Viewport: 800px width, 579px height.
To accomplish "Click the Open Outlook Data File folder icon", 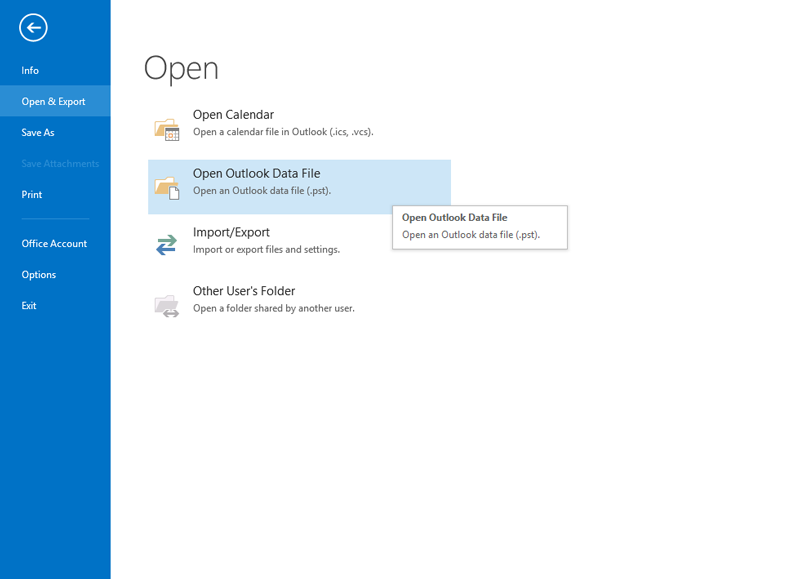I will [167, 188].
